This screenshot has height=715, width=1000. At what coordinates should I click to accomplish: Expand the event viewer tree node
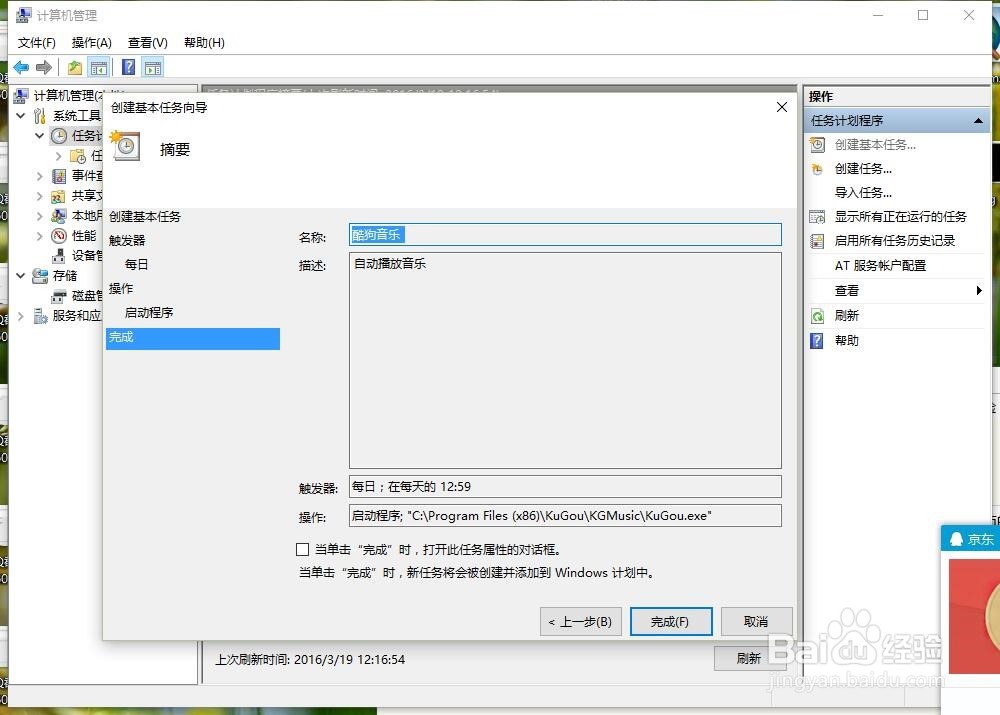click(40, 175)
